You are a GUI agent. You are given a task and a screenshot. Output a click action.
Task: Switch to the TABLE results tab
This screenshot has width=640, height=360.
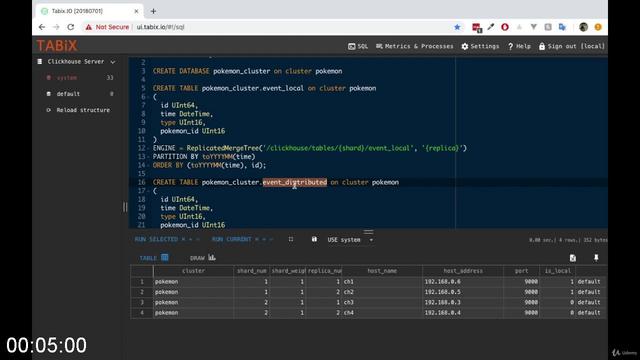coord(154,258)
